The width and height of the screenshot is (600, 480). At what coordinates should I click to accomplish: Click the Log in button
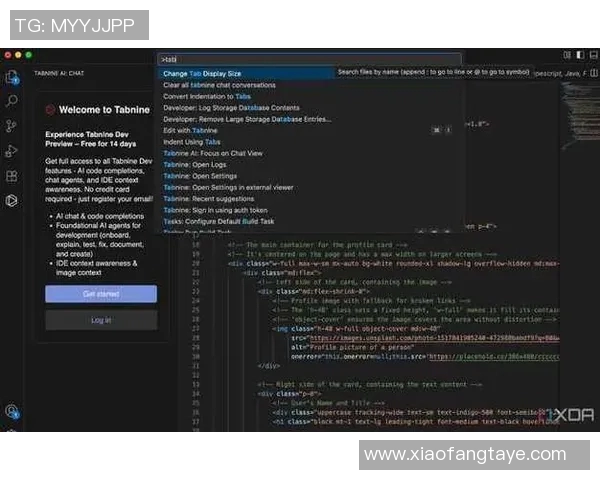pyautogui.click(x=101, y=320)
